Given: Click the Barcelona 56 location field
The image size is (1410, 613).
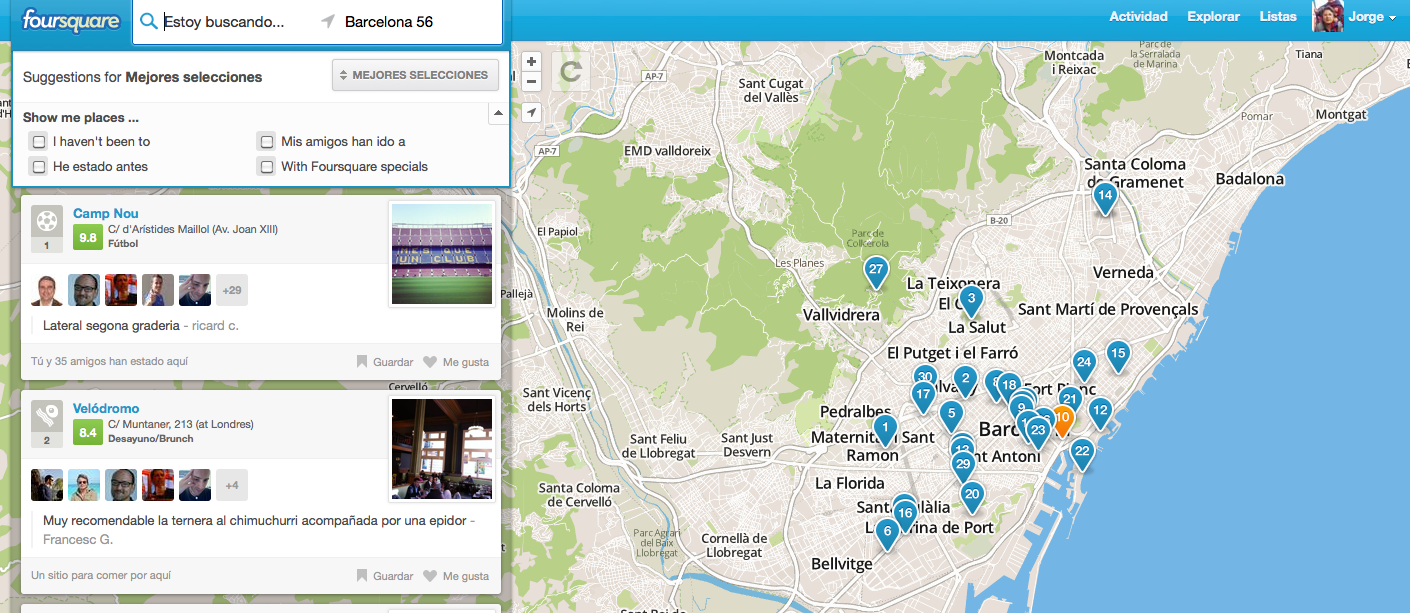Looking at the screenshot, I should coord(415,22).
